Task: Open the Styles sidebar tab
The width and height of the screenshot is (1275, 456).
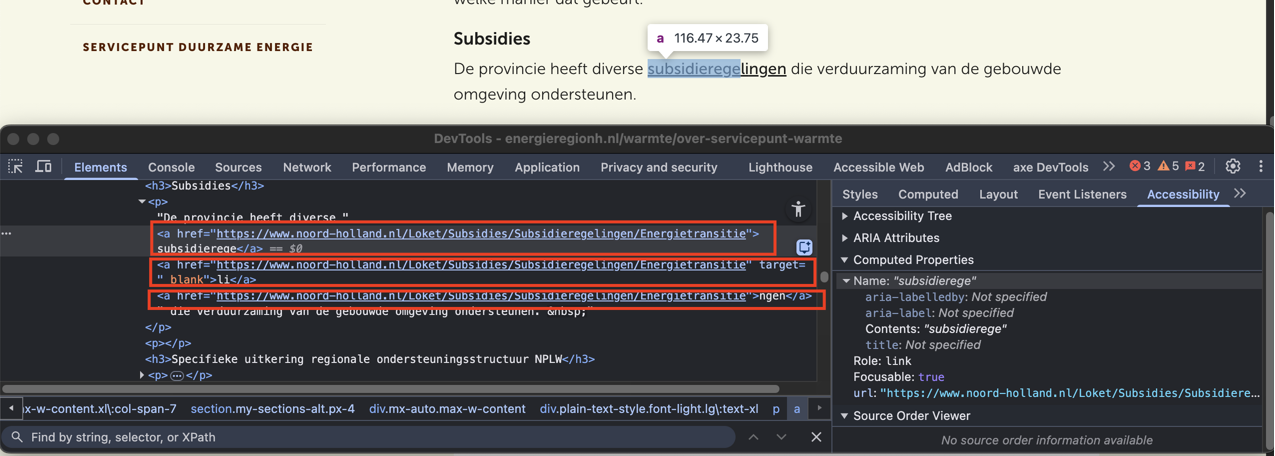Action: (x=859, y=194)
